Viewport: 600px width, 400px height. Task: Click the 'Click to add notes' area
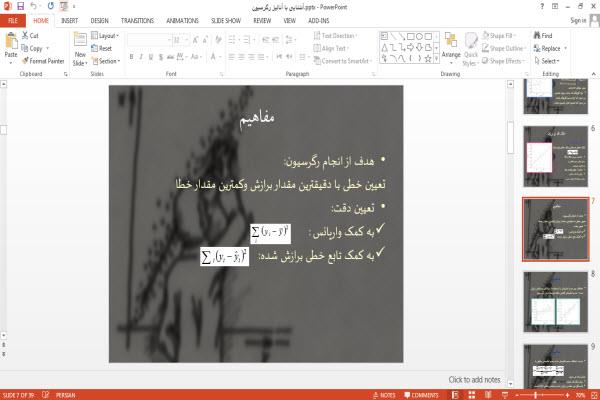coord(474,380)
